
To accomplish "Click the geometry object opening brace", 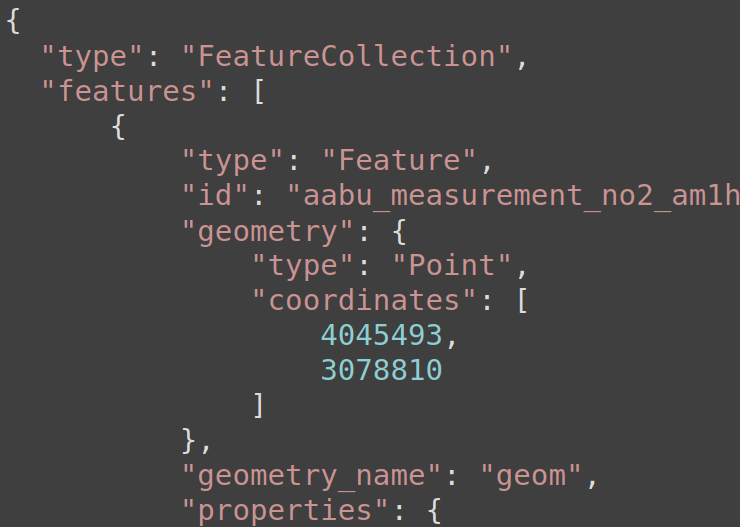I will point(399,231).
